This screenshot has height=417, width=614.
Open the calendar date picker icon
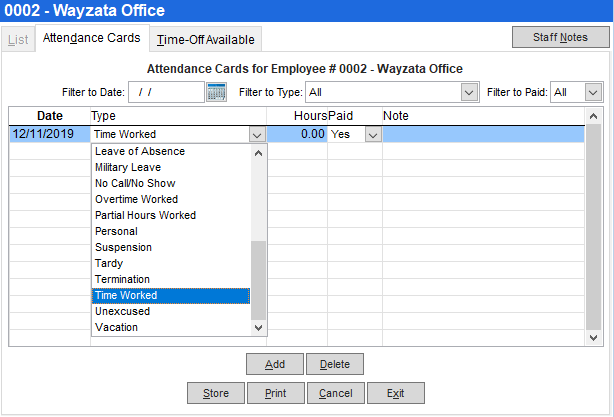click(216, 92)
